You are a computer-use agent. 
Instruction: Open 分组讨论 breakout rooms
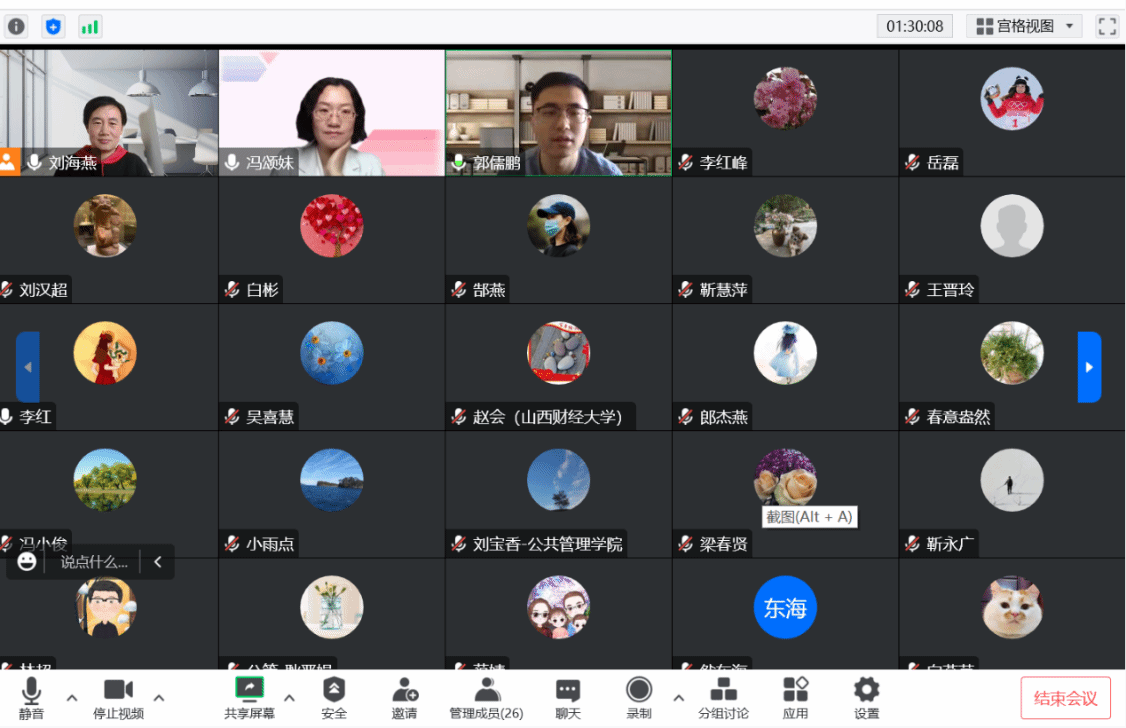(x=723, y=697)
